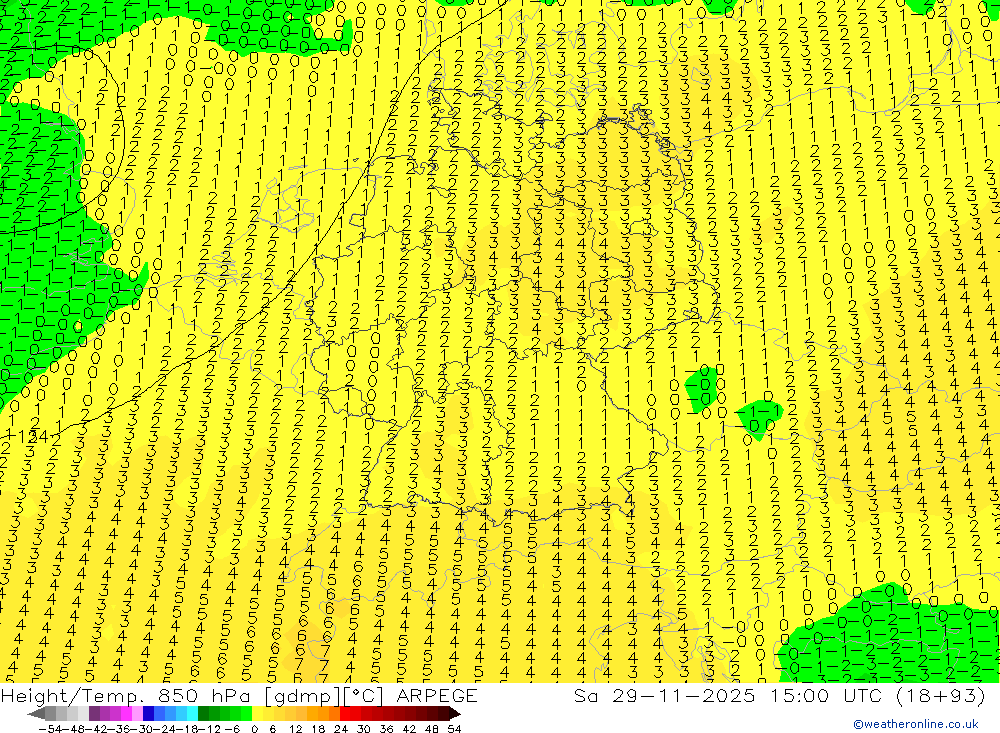The image size is (1000, 733).
Task: Open the weatheronline.co.uk copyright link
Action: click(915, 724)
